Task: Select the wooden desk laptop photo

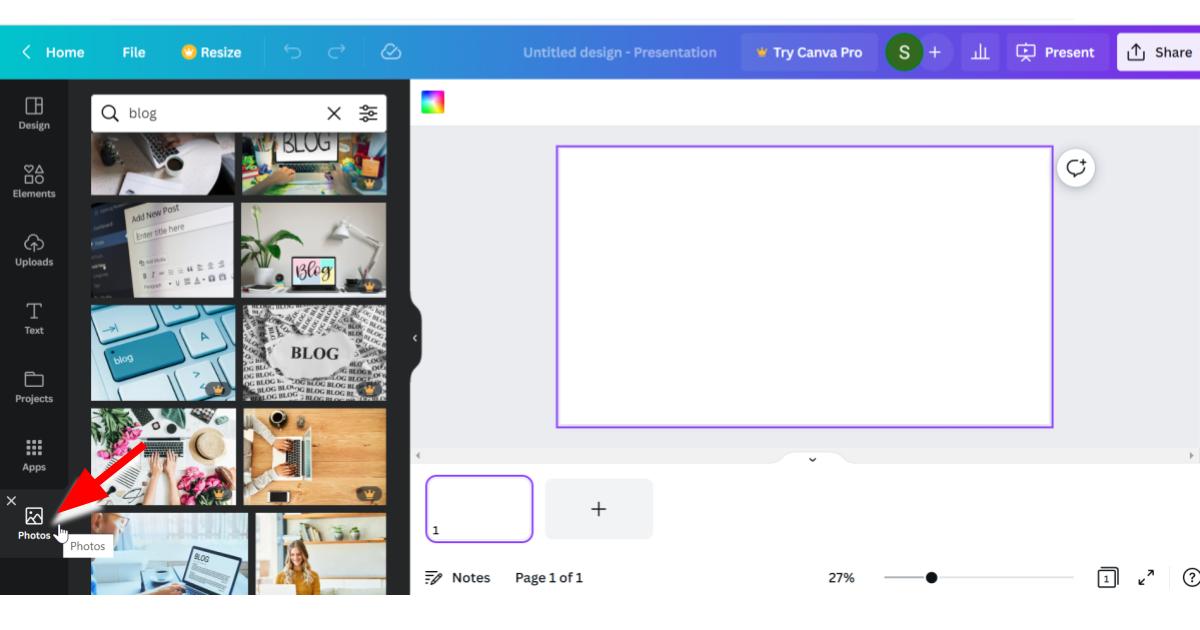Action: pyautogui.click(x=314, y=456)
